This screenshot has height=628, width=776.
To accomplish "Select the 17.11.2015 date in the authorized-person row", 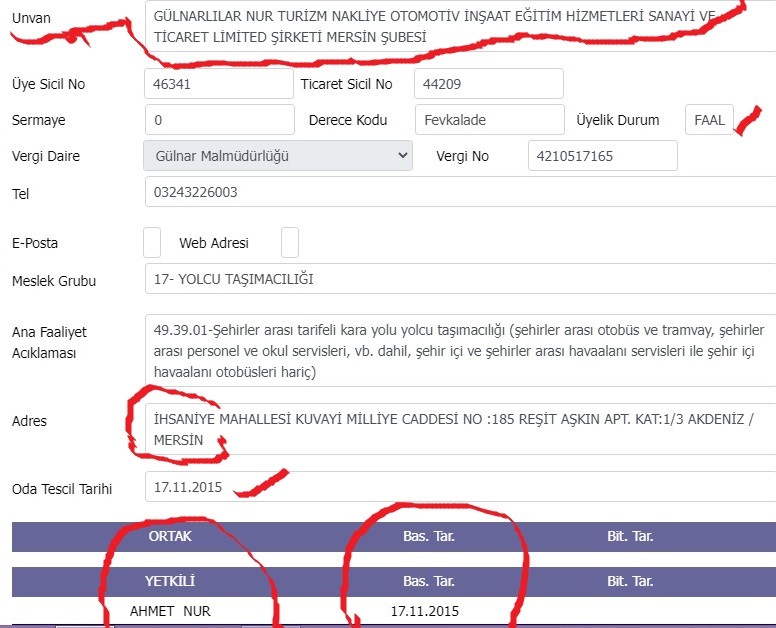I will (425, 611).
